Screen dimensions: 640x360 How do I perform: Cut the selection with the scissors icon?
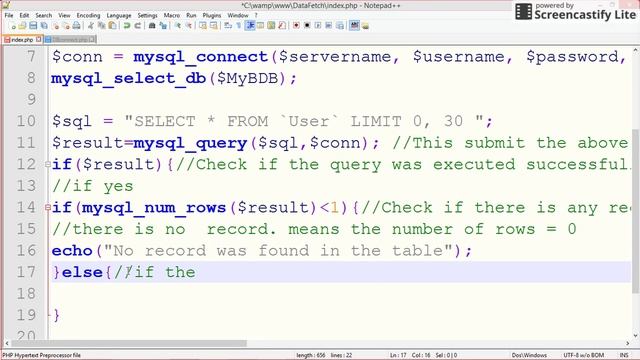(x=90, y=26)
